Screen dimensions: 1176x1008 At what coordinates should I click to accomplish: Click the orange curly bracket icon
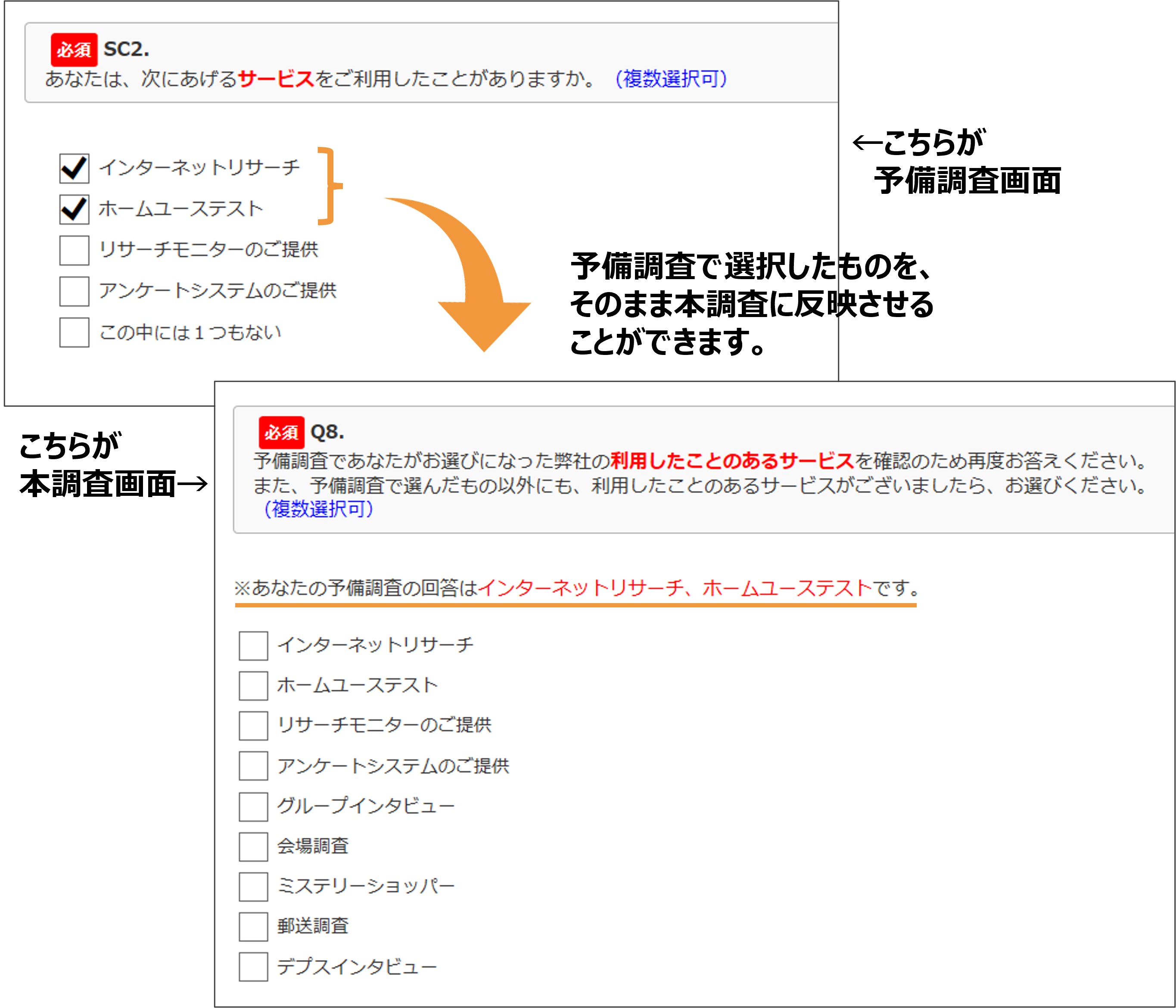click(x=330, y=186)
